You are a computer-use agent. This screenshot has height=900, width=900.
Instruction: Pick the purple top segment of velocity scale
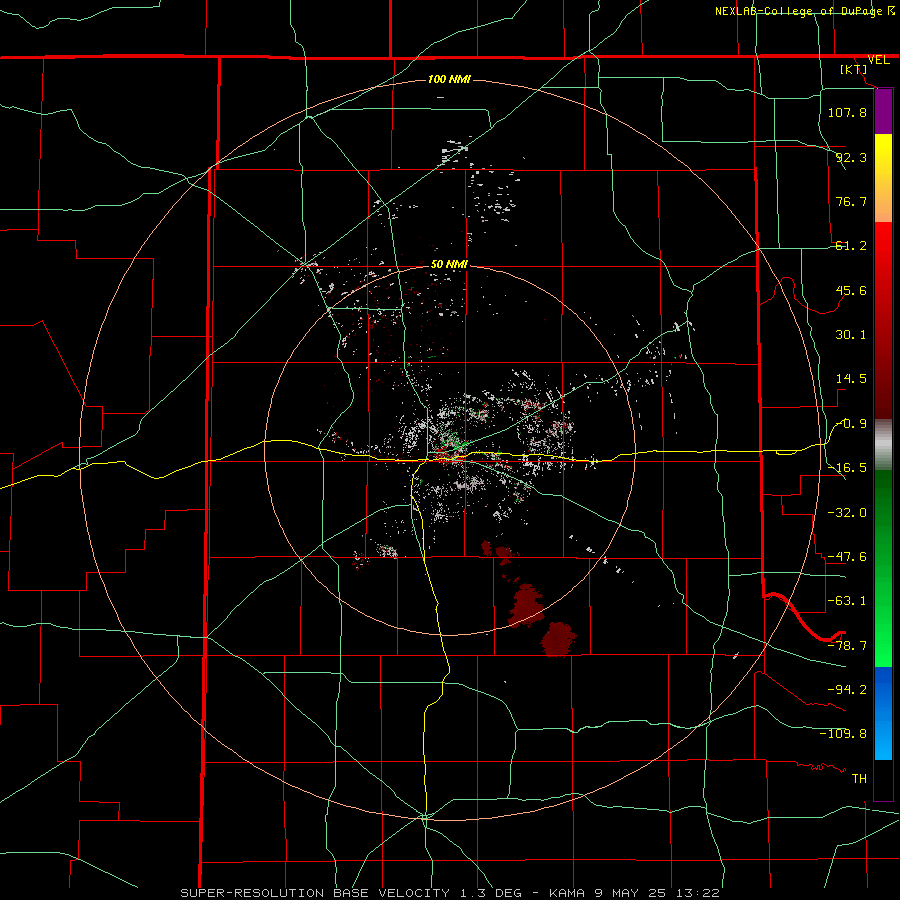point(883,111)
